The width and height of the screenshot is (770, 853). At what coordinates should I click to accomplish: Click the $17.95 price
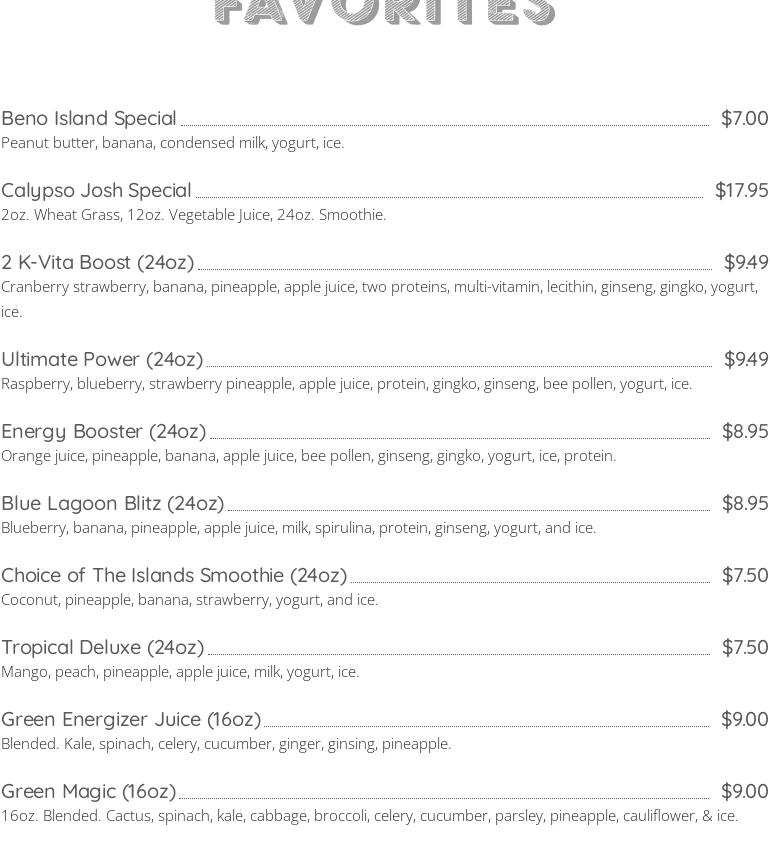pos(741,190)
